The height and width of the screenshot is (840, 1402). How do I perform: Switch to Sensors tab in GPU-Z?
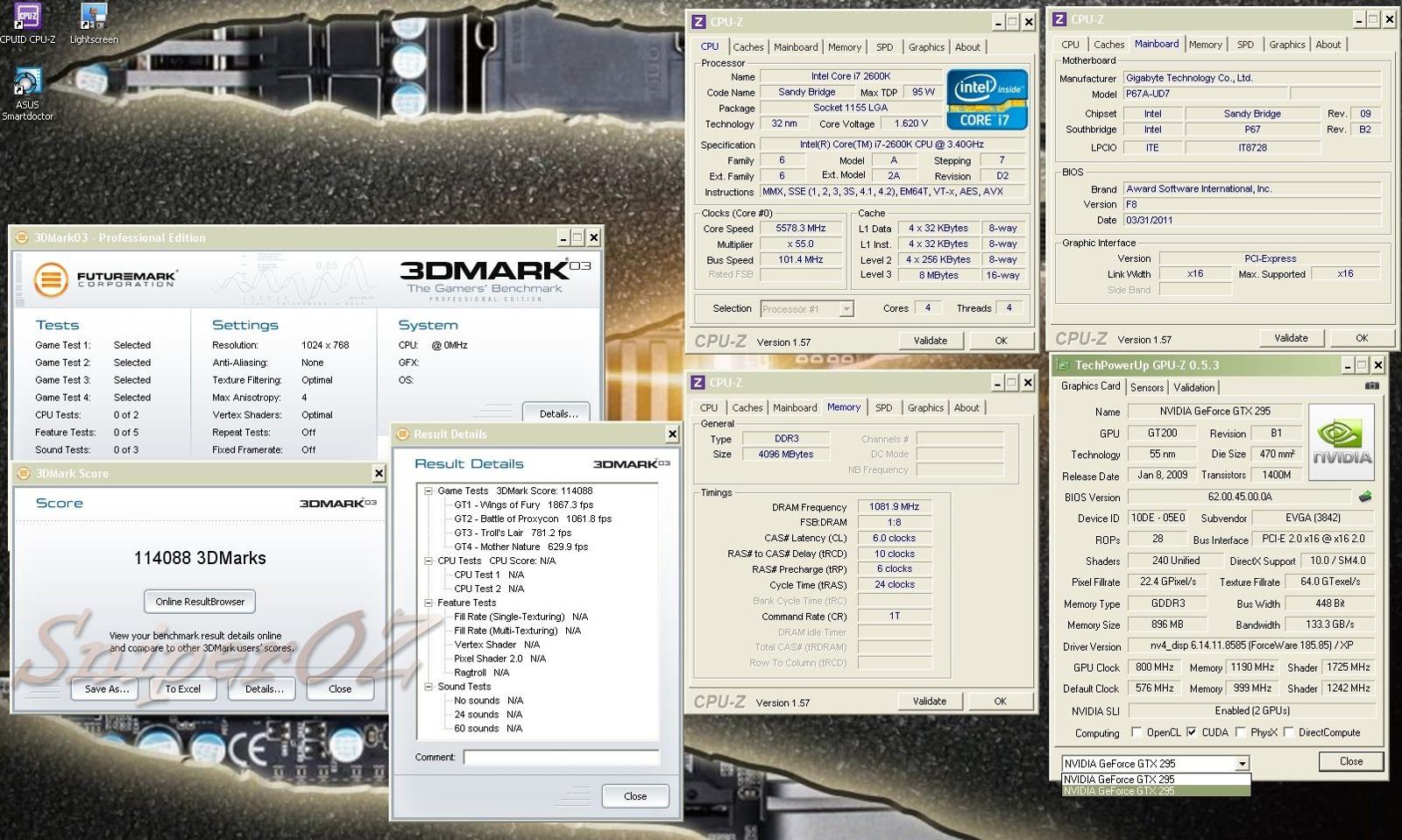click(x=1147, y=388)
